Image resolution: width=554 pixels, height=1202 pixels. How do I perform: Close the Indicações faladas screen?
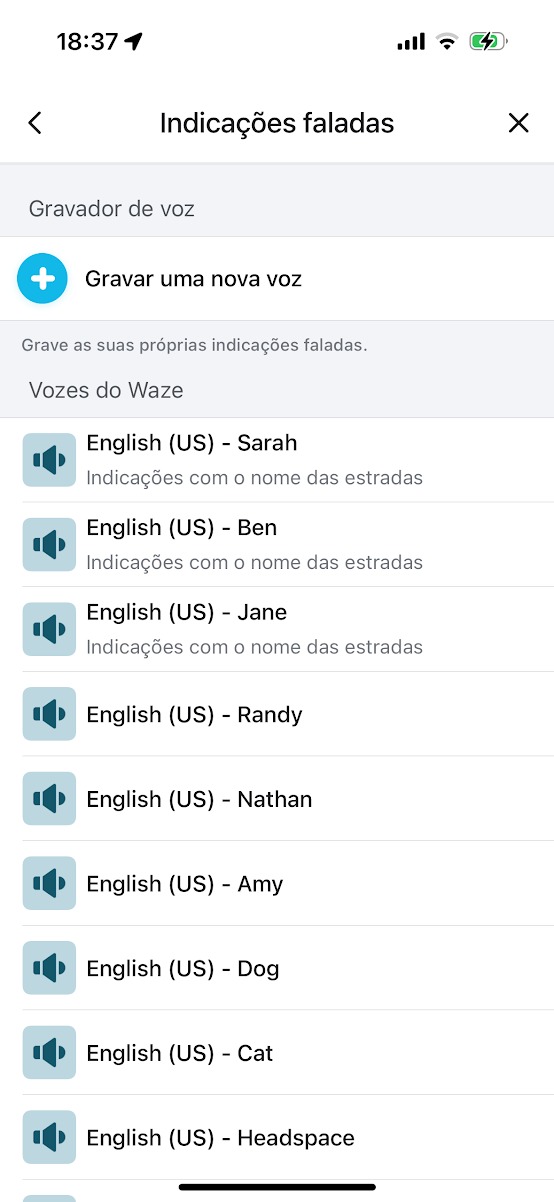[518, 123]
